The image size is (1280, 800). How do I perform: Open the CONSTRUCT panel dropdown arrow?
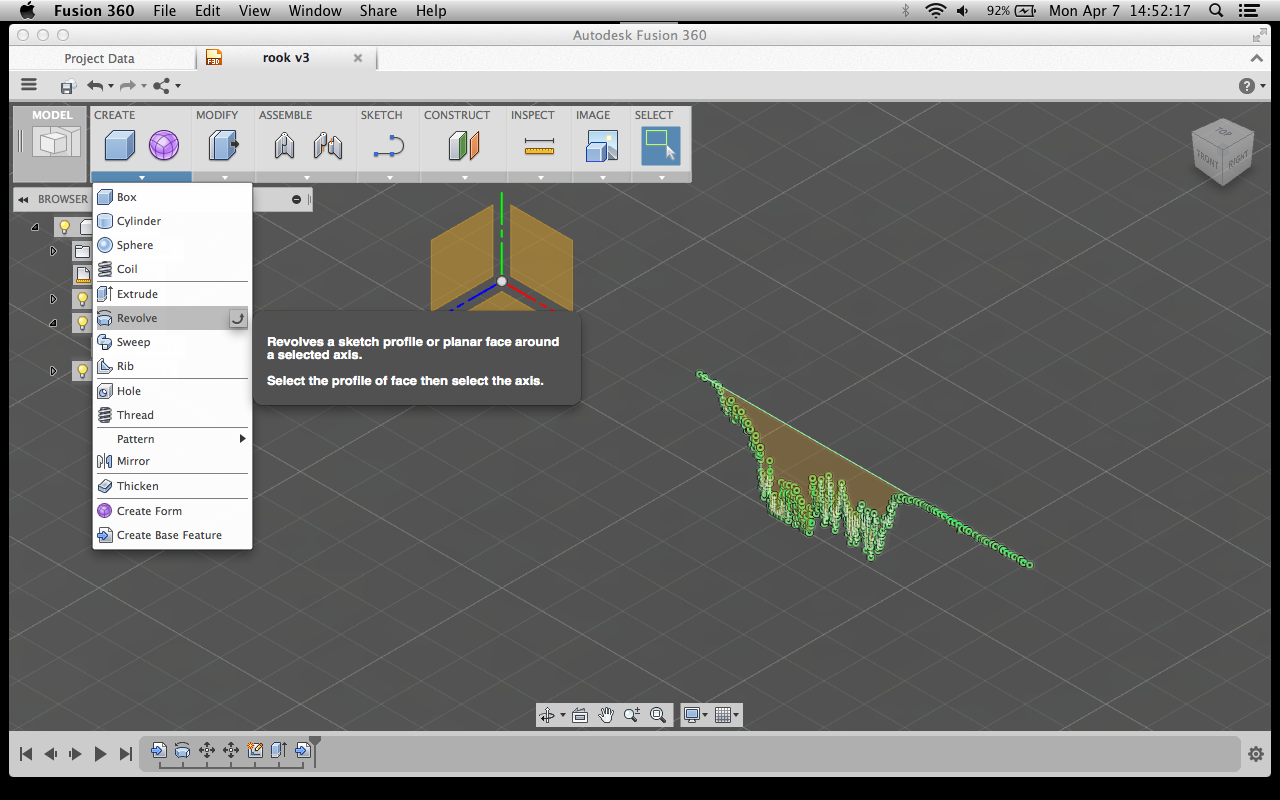[464, 177]
